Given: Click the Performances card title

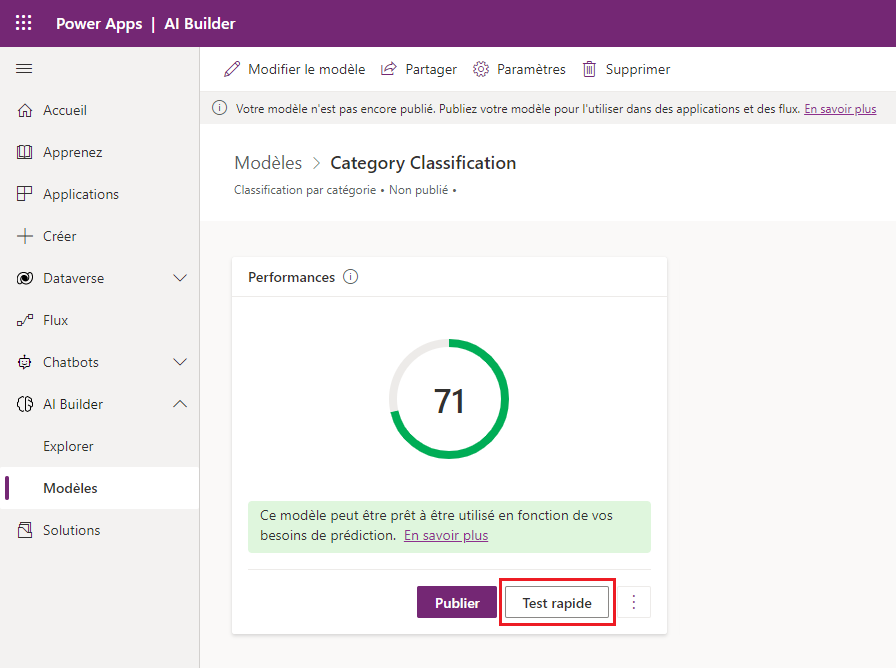Looking at the screenshot, I should (291, 277).
